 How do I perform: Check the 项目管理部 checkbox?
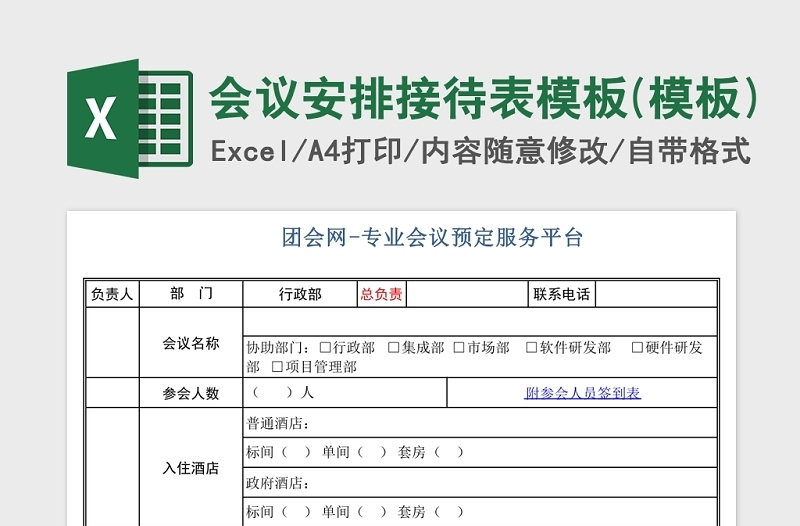(277, 367)
